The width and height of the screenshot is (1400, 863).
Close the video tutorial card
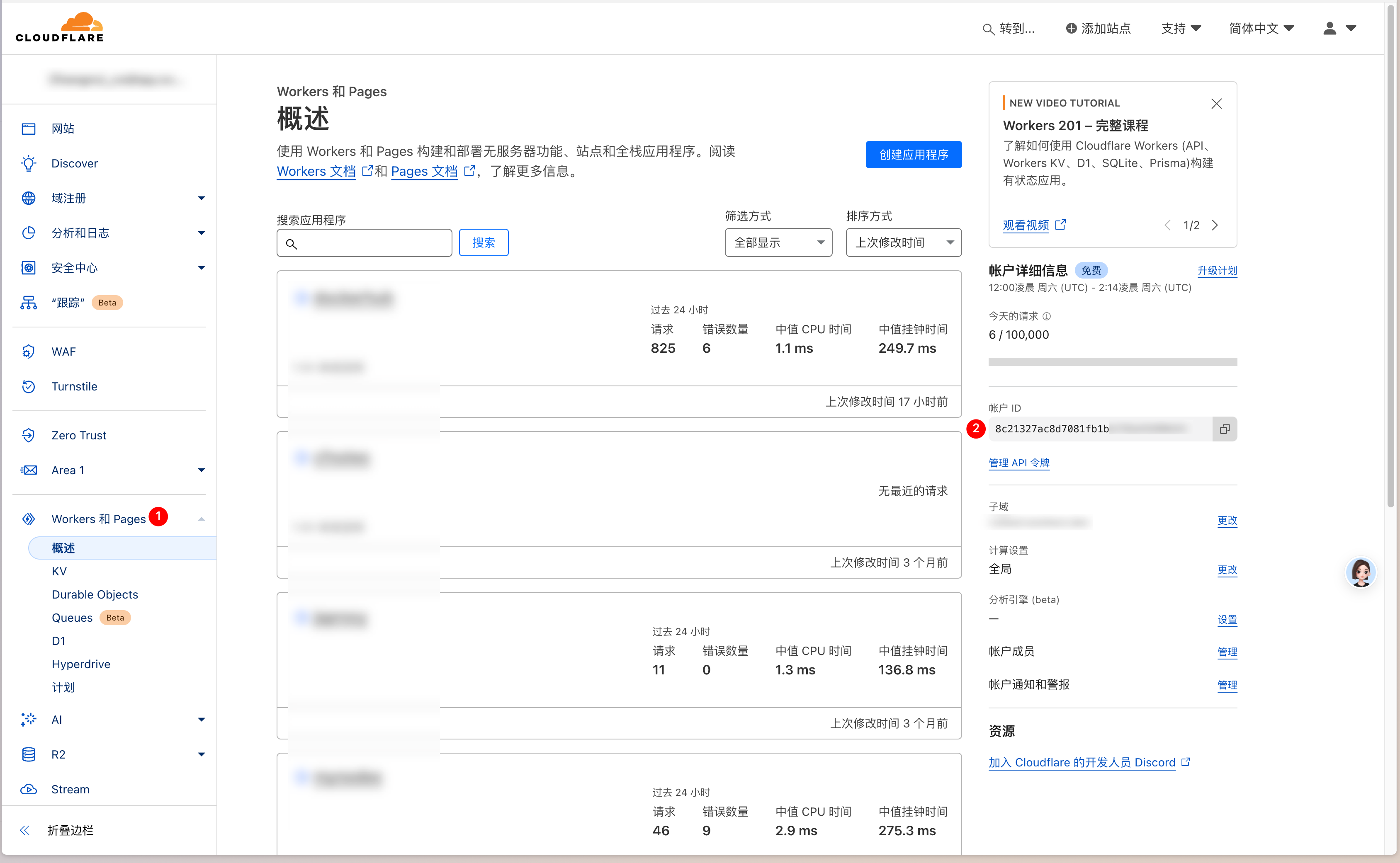coord(1217,103)
